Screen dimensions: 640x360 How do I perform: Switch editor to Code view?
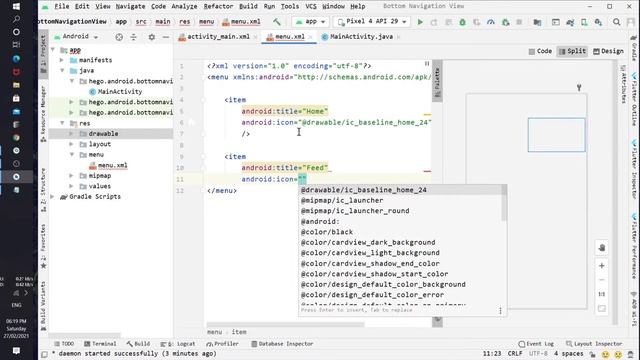point(540,51)
